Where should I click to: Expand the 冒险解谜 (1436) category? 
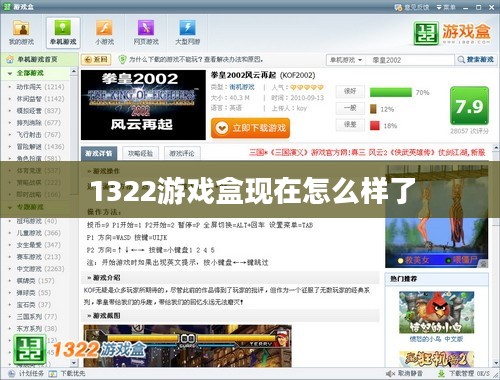tap(40, 147)
